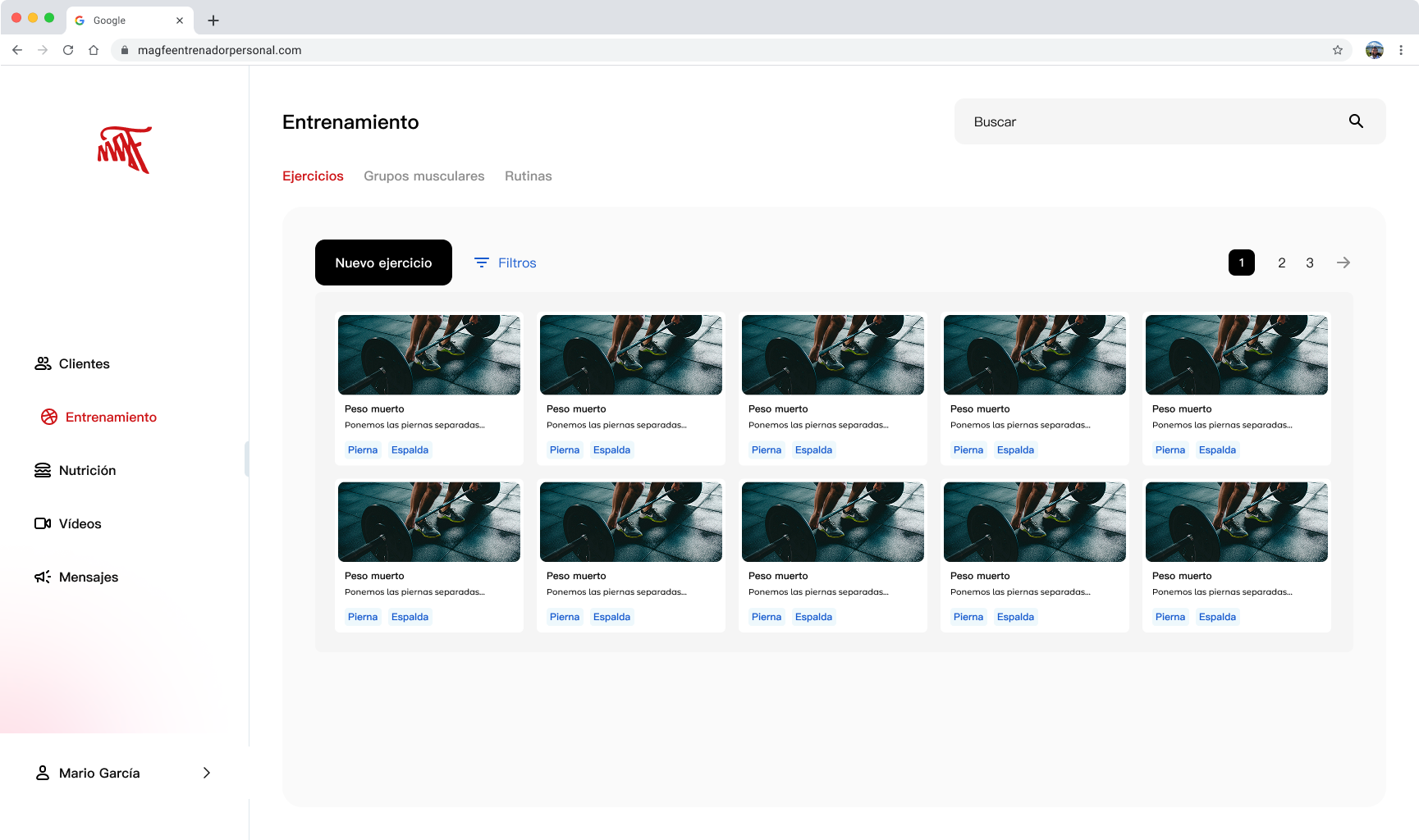
Task: Select the Google browser tab
Action: point(130,21)
